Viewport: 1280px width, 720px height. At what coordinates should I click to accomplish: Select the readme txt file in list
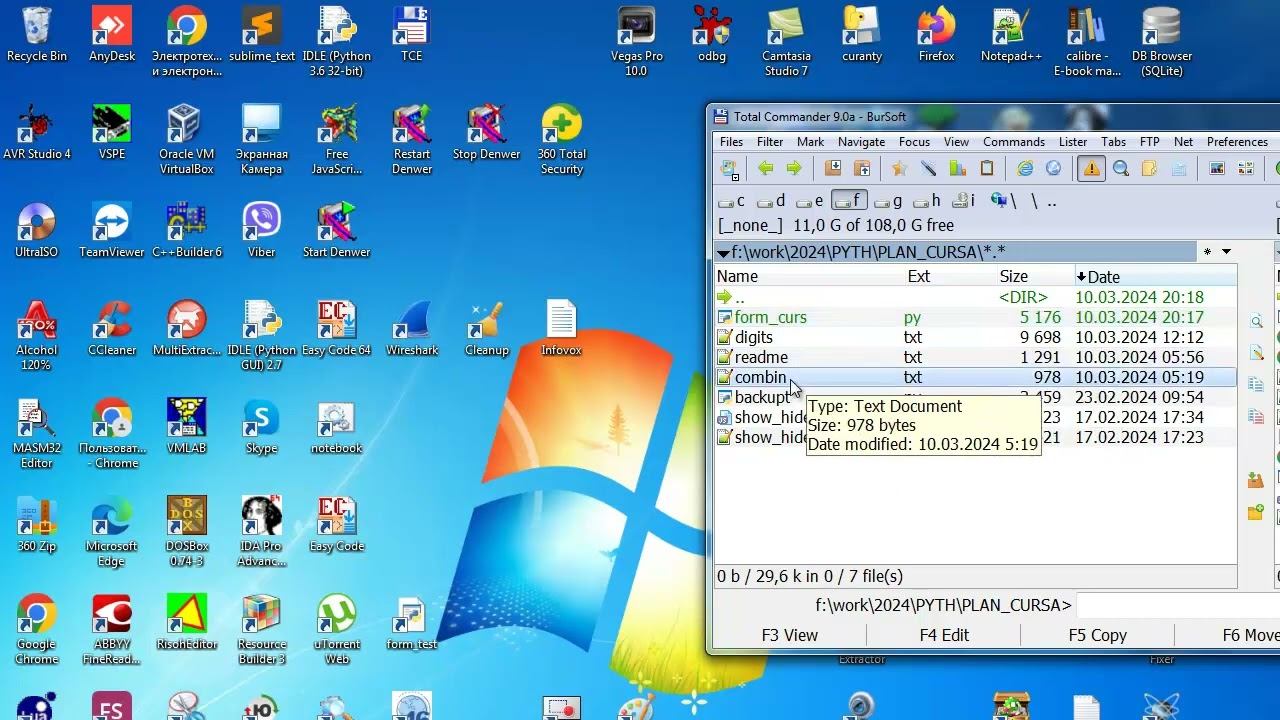[761, 357]
